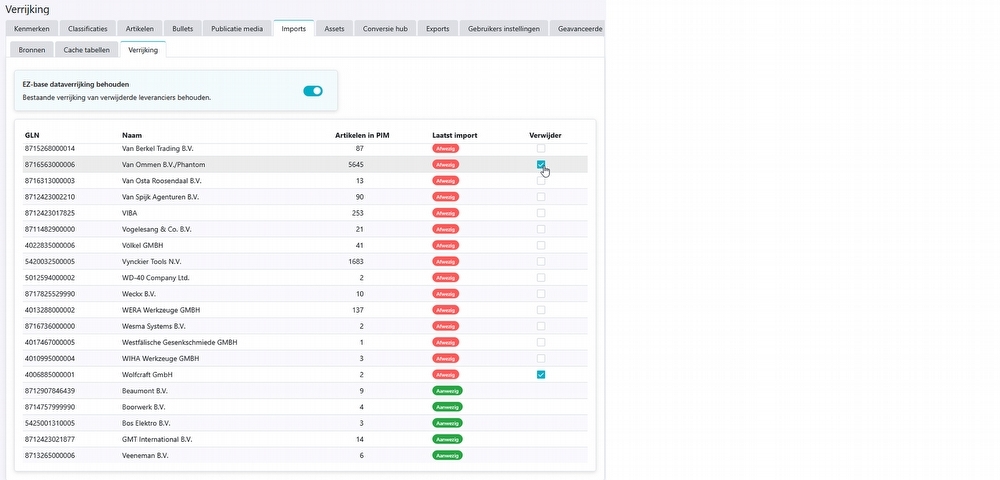Click the Aanwezig badge for Beaumont B.V.
1000x480 pixels.
[447, 391]
